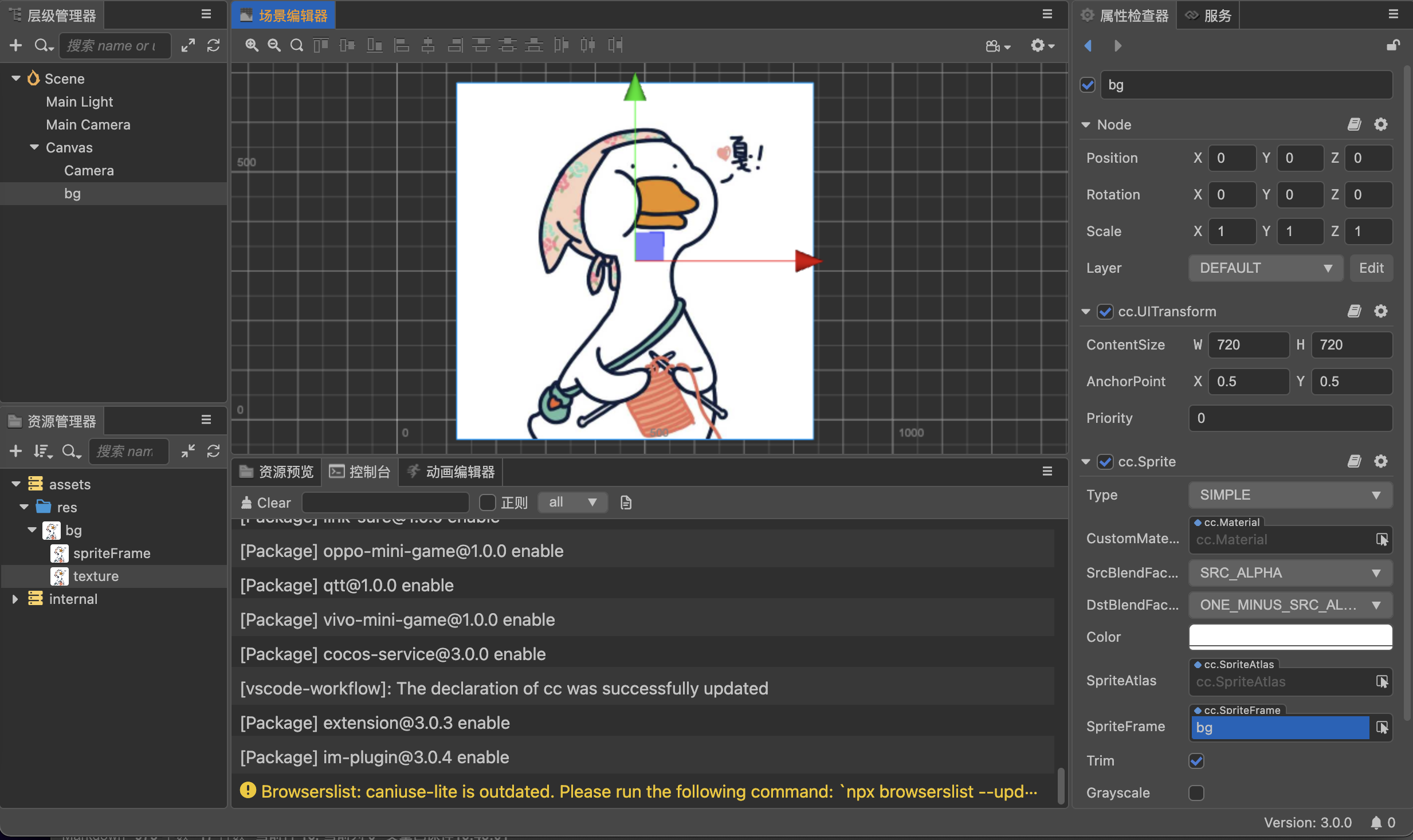Click the Priority input field

point(1290,418)
